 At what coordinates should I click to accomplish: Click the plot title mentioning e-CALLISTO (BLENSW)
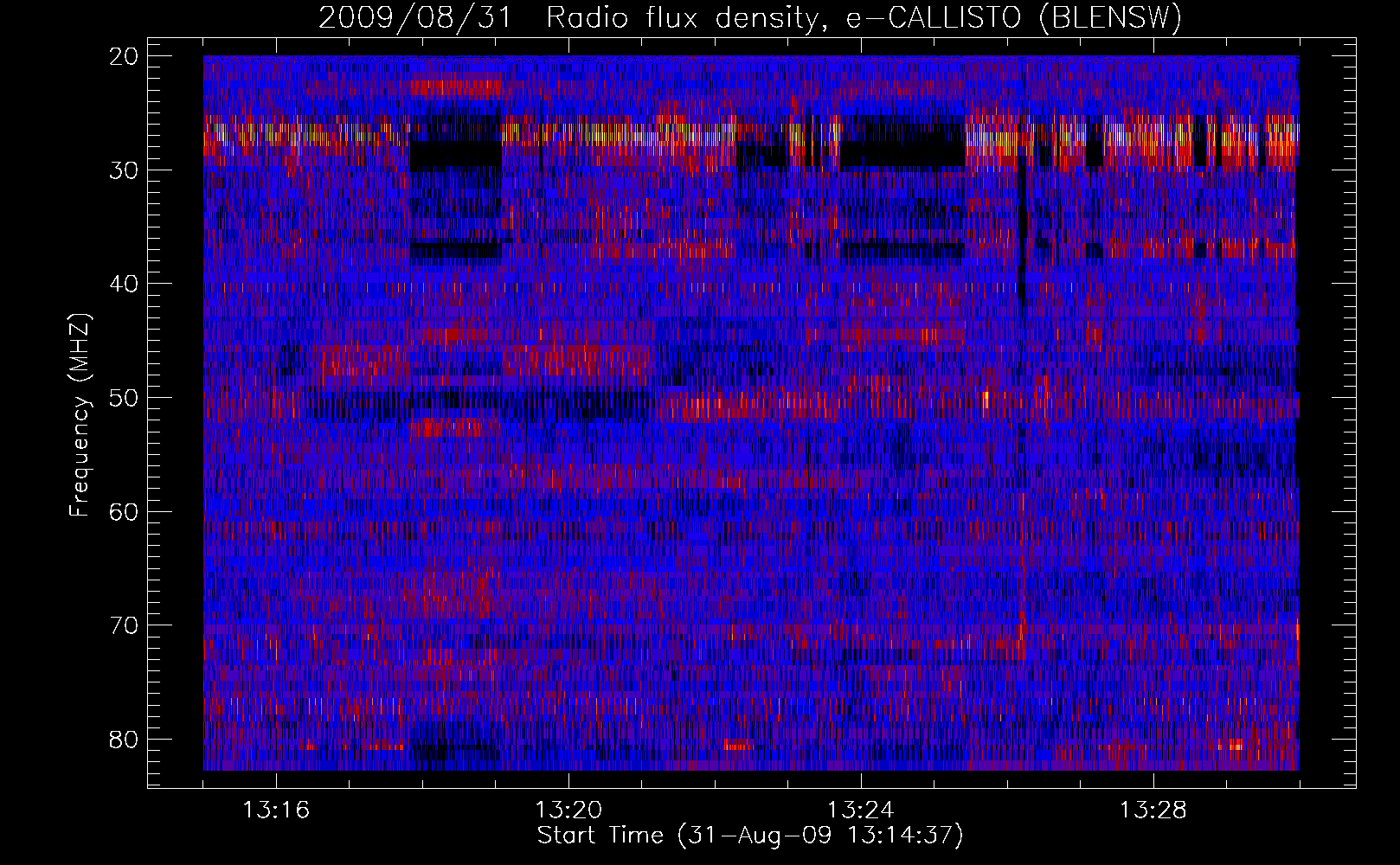click(750, 18)
